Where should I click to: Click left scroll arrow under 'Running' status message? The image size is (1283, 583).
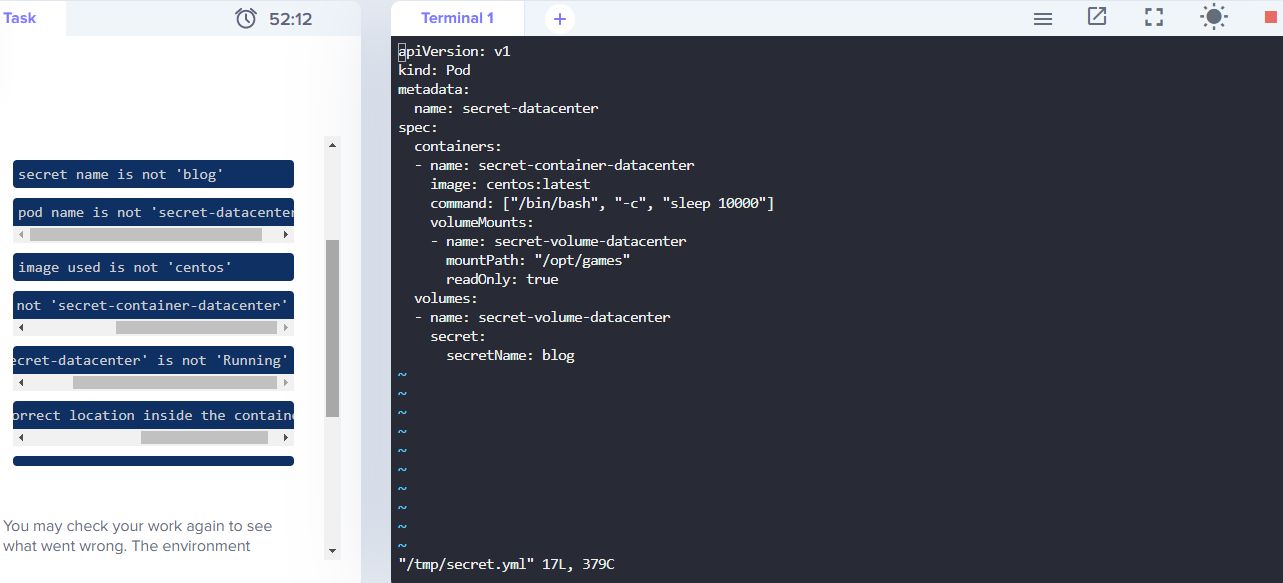(x=21, y=383)
